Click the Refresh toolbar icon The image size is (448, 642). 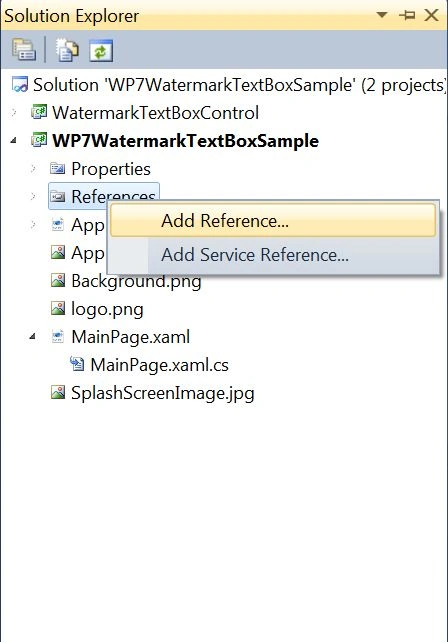tap(101, 51)
